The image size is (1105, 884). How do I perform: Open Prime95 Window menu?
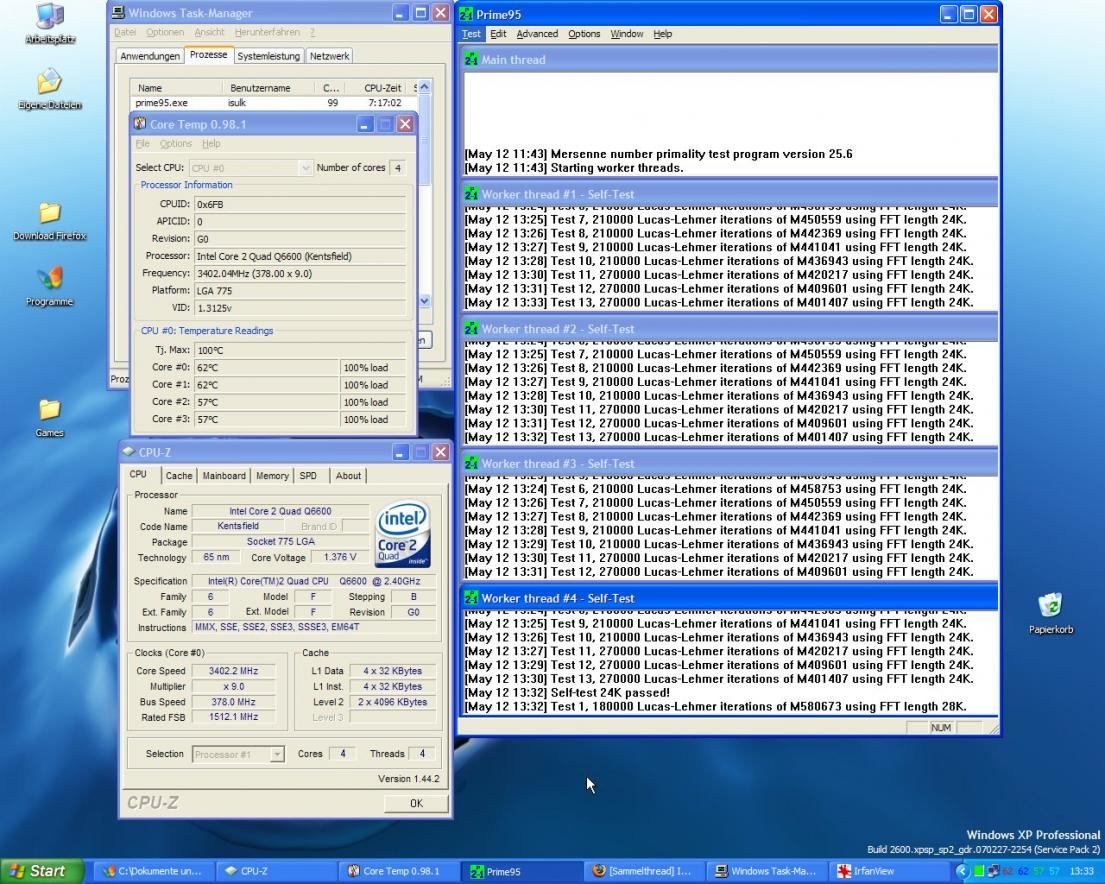(626, 34)
